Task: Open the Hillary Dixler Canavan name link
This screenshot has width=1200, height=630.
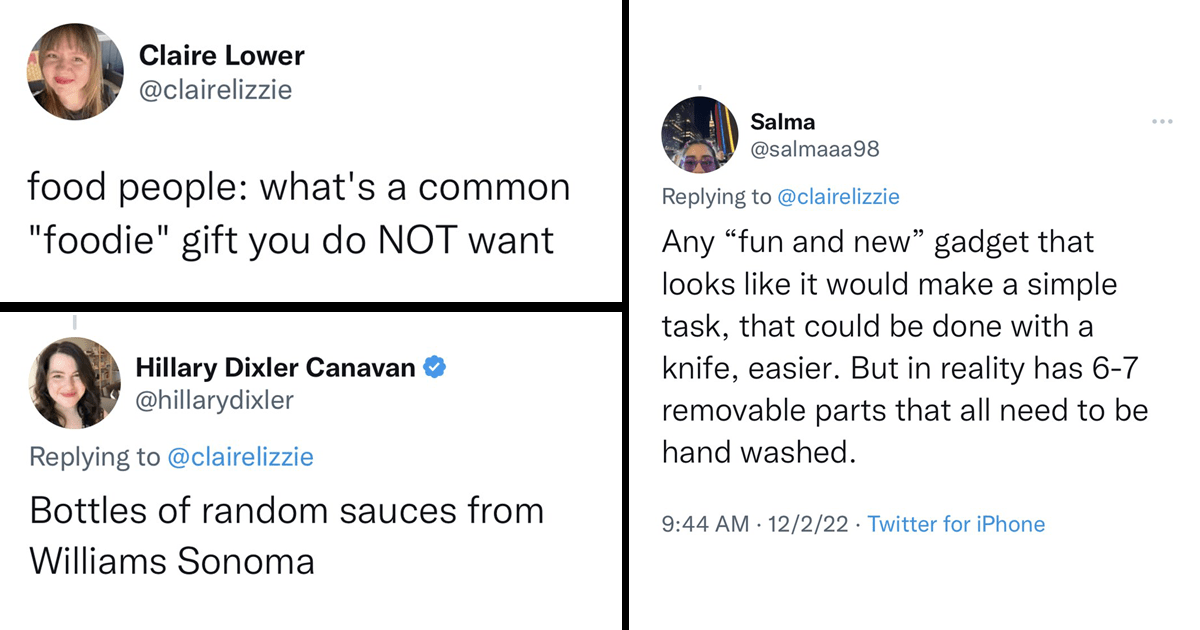Action: 275,367
